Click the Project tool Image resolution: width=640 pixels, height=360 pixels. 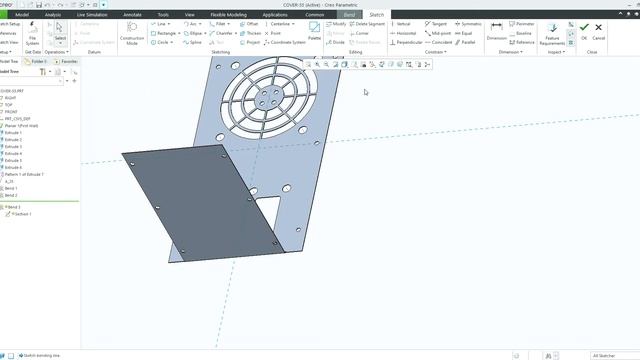250,42
